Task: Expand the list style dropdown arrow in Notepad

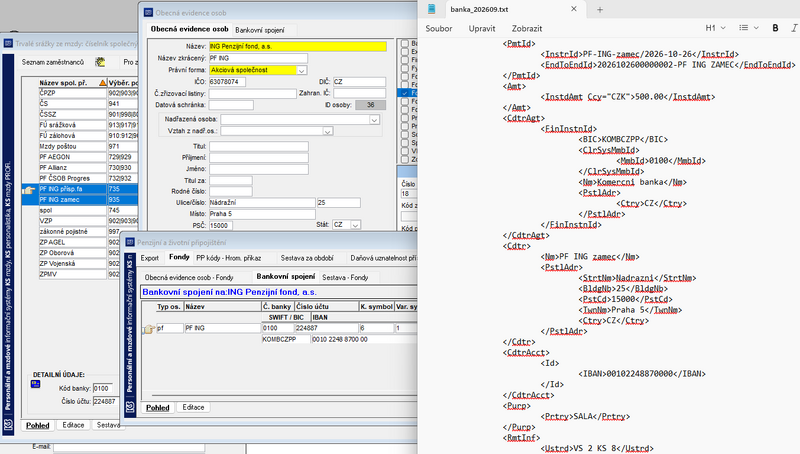Action: (x=756, y=28)
